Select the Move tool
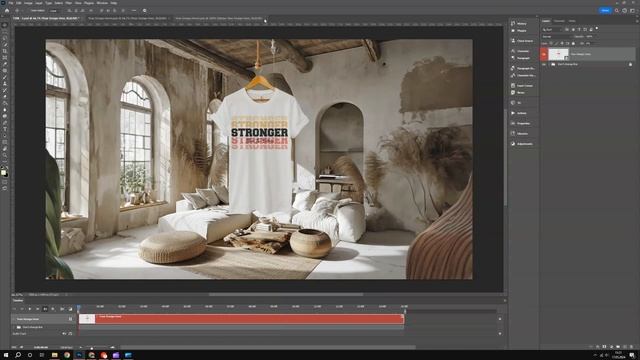 (x=5, y=25)
